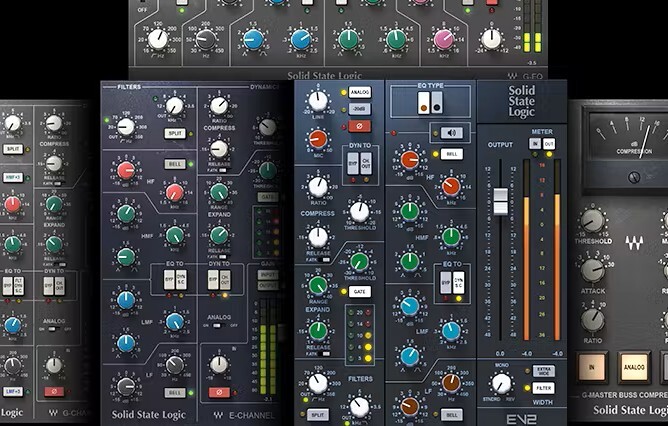This screenshot has height=426, width=668.
Task: Click EQ TO DYN S-C button in E-Channel
Action: point(181,279)
